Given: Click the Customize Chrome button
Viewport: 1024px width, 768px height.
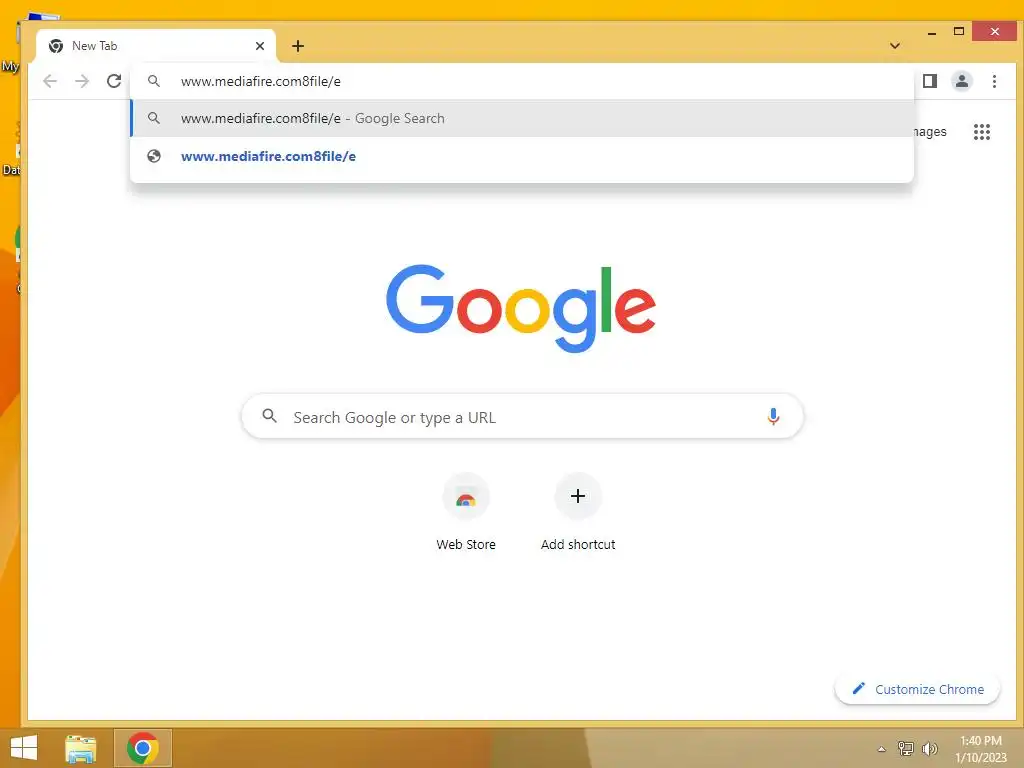Looking at the screenshot, I should tap(917, 690).
